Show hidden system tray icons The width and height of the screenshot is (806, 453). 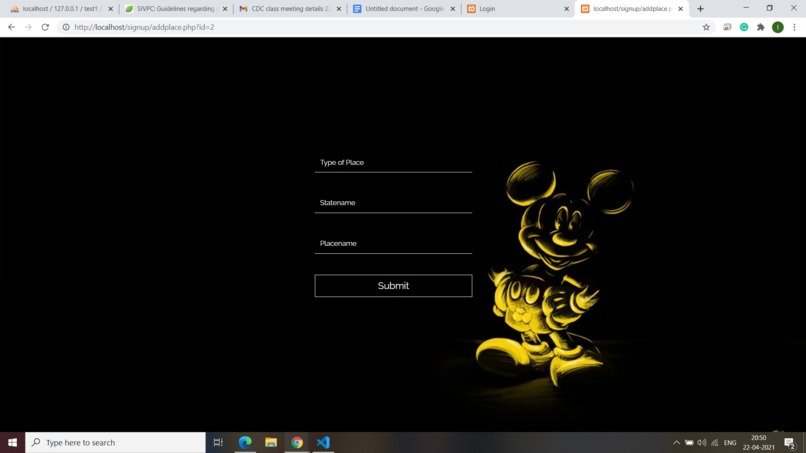676,443
